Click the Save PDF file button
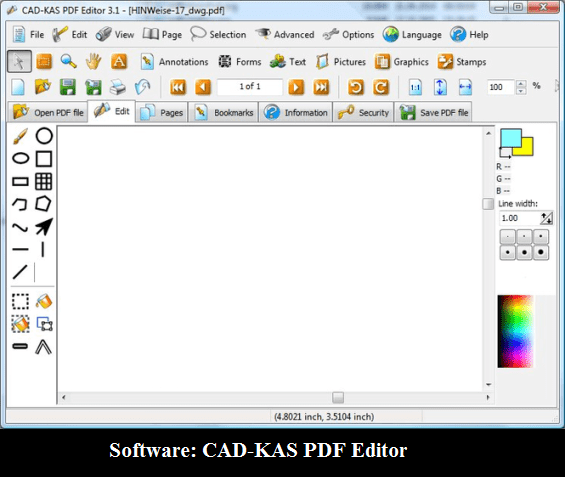565x477 pixels. coord(433,112)
